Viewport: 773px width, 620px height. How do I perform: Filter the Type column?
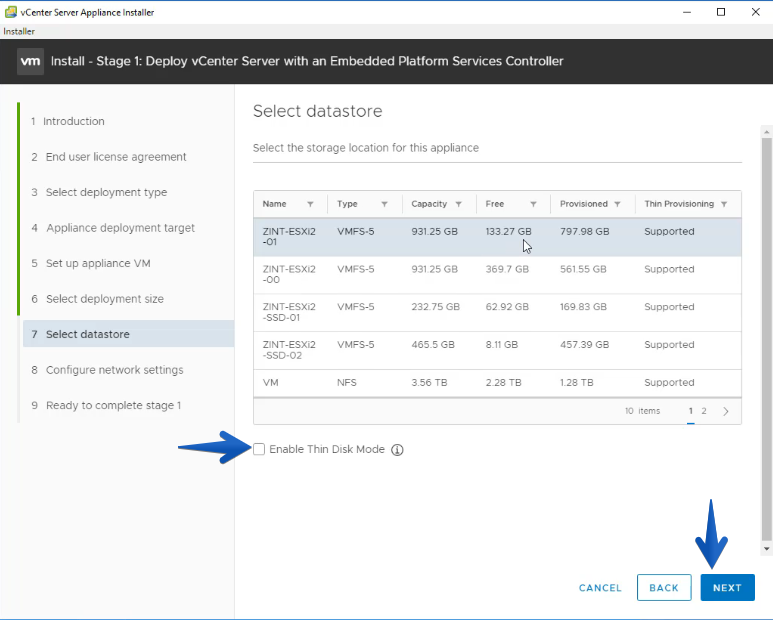[x=384, y=204]
